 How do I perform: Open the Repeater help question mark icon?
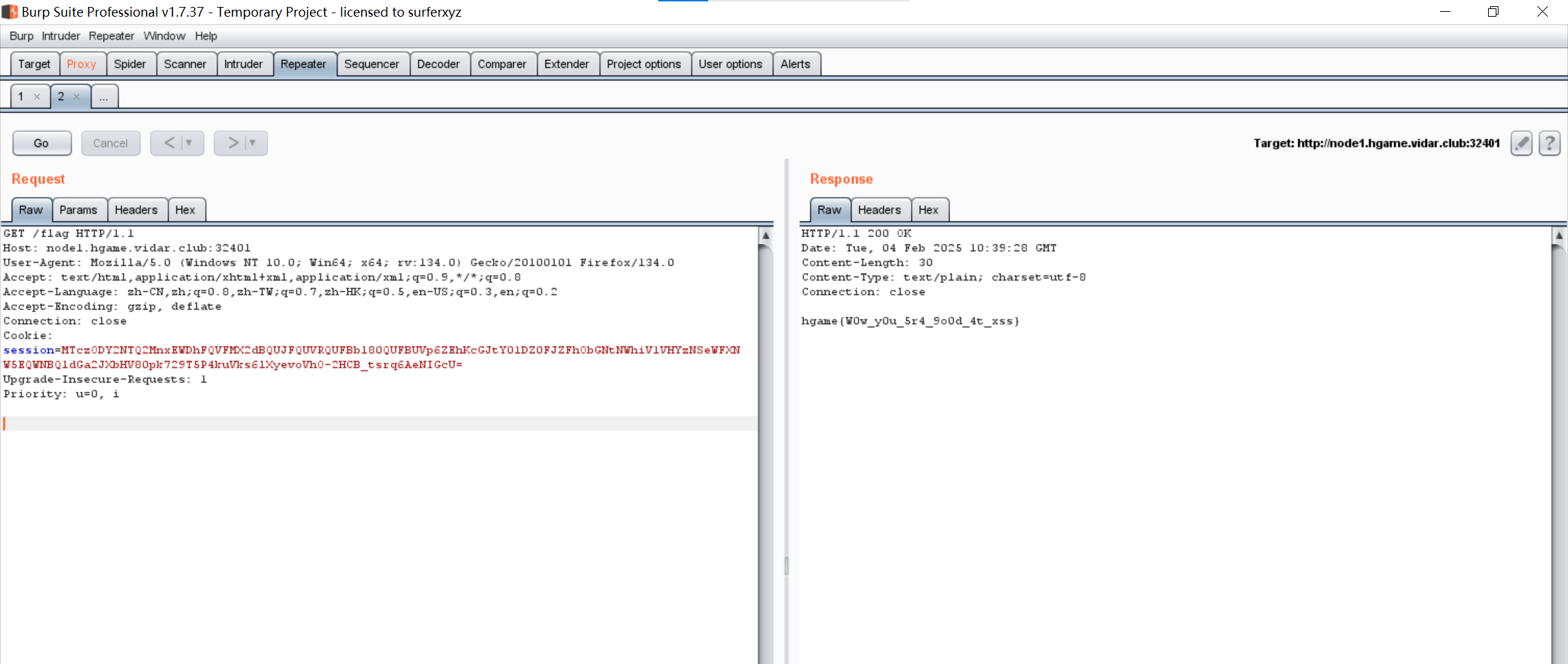click(1549, 143)
